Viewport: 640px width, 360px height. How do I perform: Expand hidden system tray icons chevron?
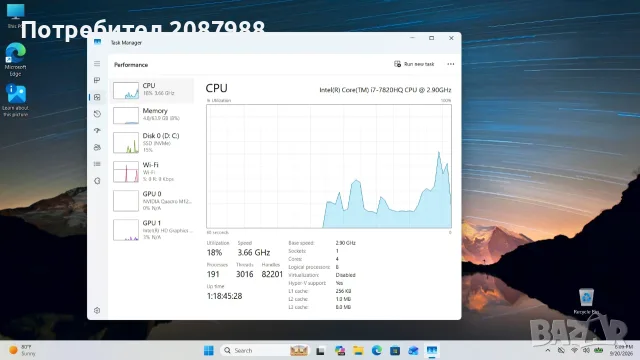pos(548,351)
